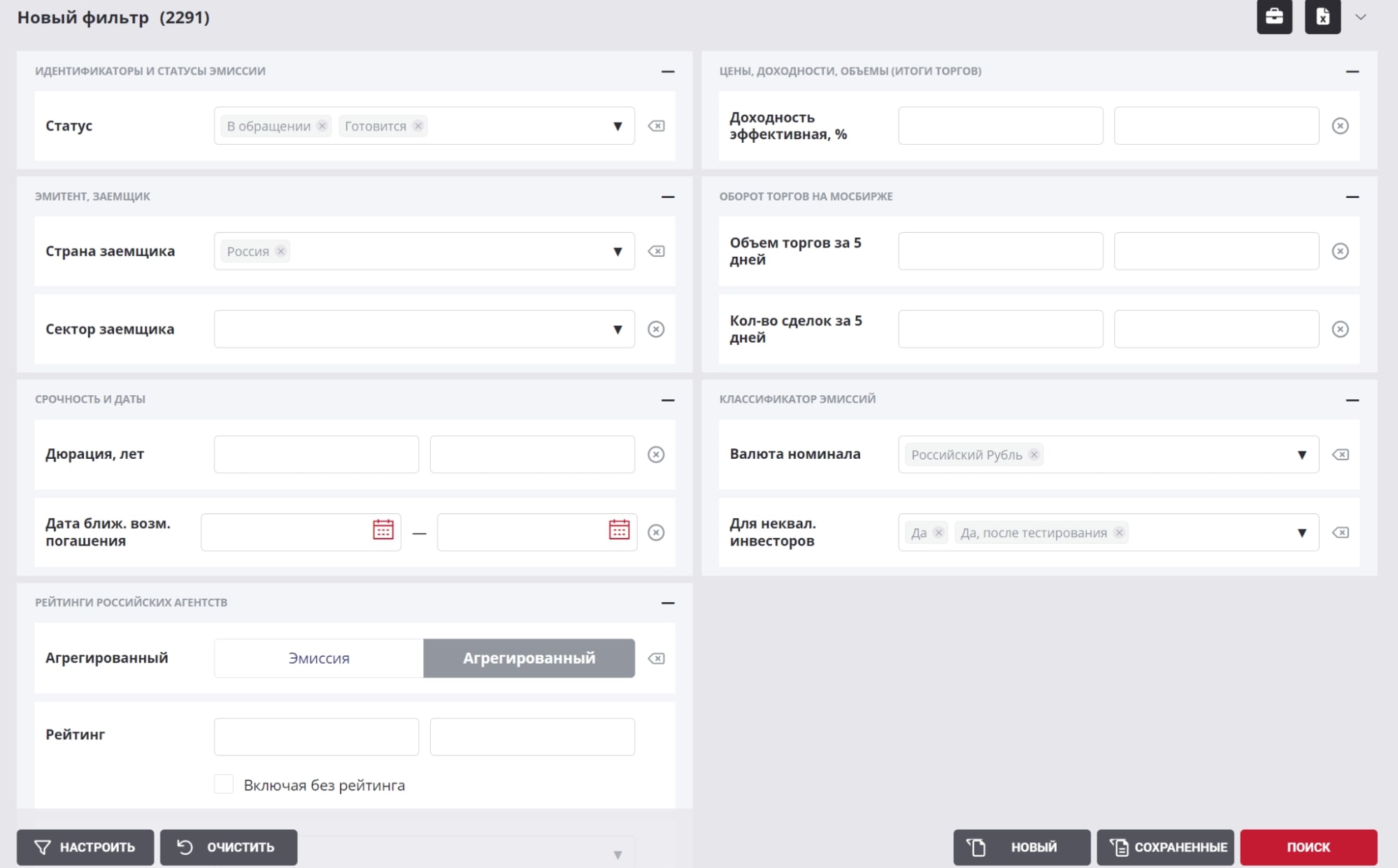Create a filter with НОВЫЙ button
Screen dimensions: 1398x868
(x=1022, y=847)
